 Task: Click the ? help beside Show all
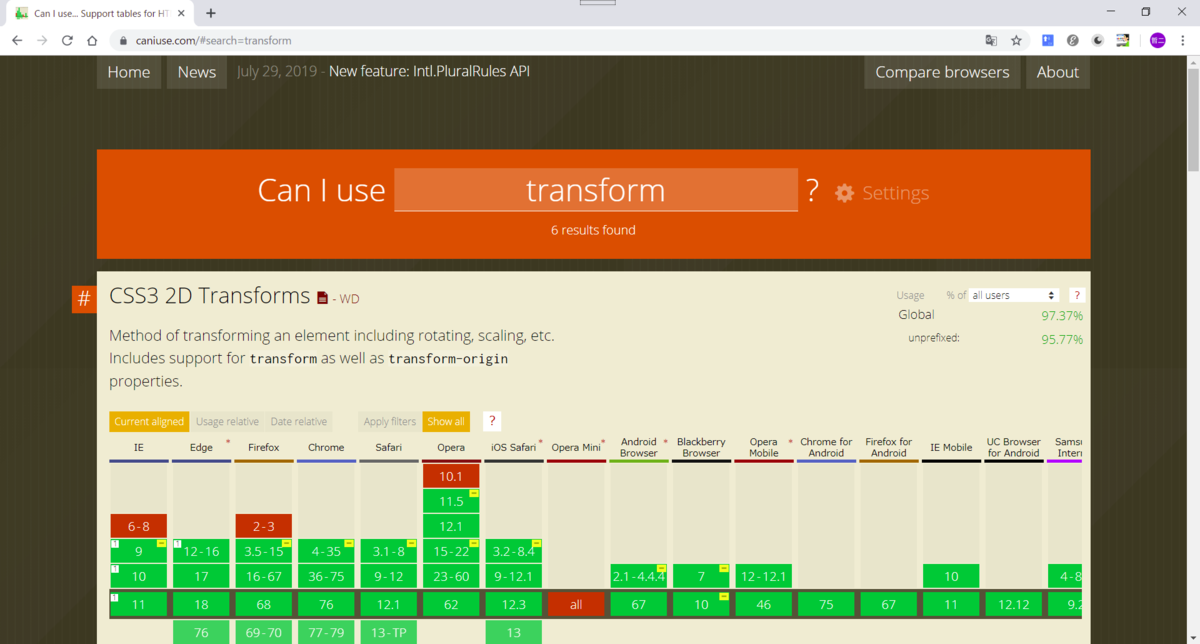[492, 421]
